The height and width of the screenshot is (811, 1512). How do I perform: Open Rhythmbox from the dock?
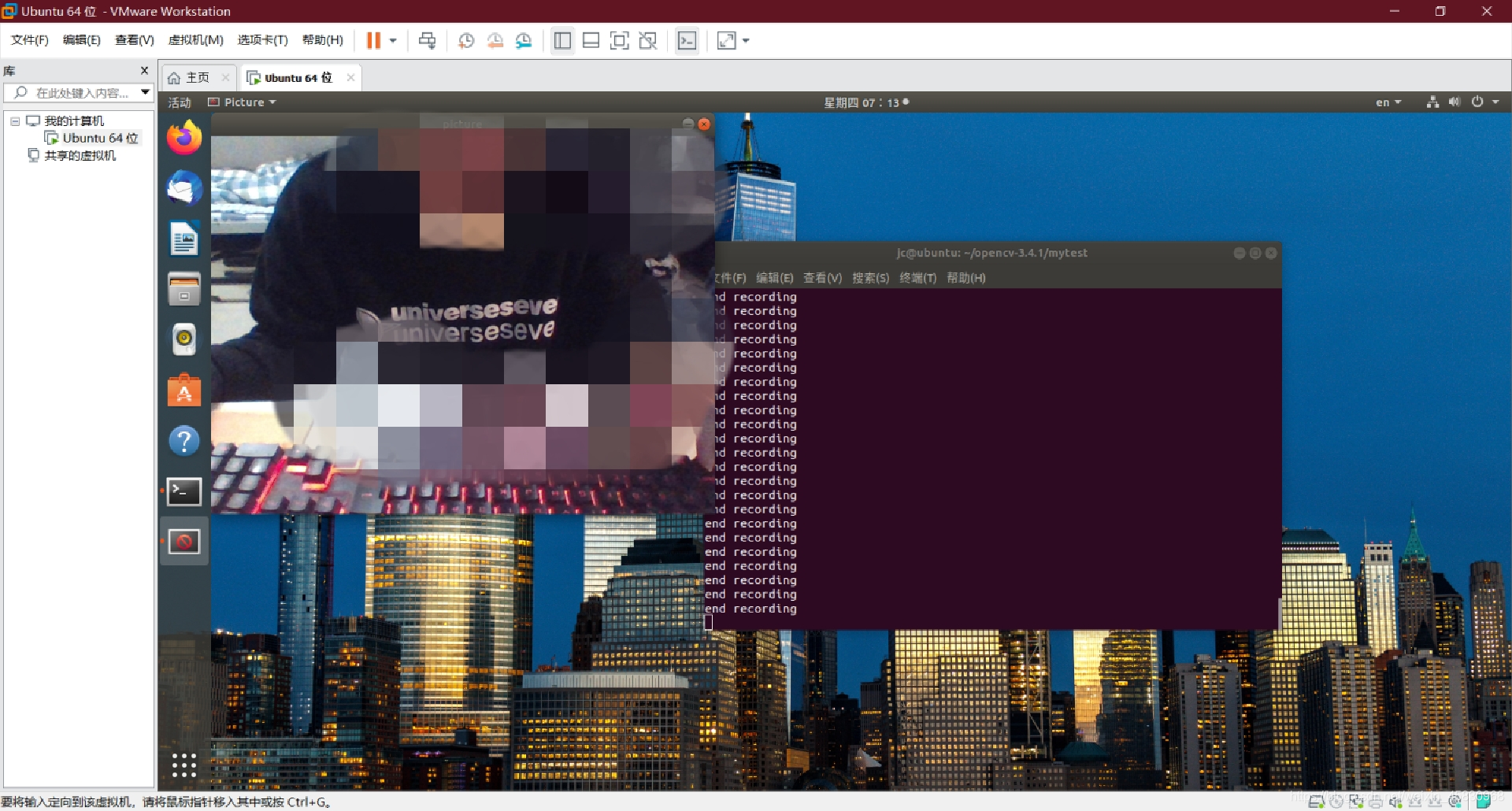(184, 339)
